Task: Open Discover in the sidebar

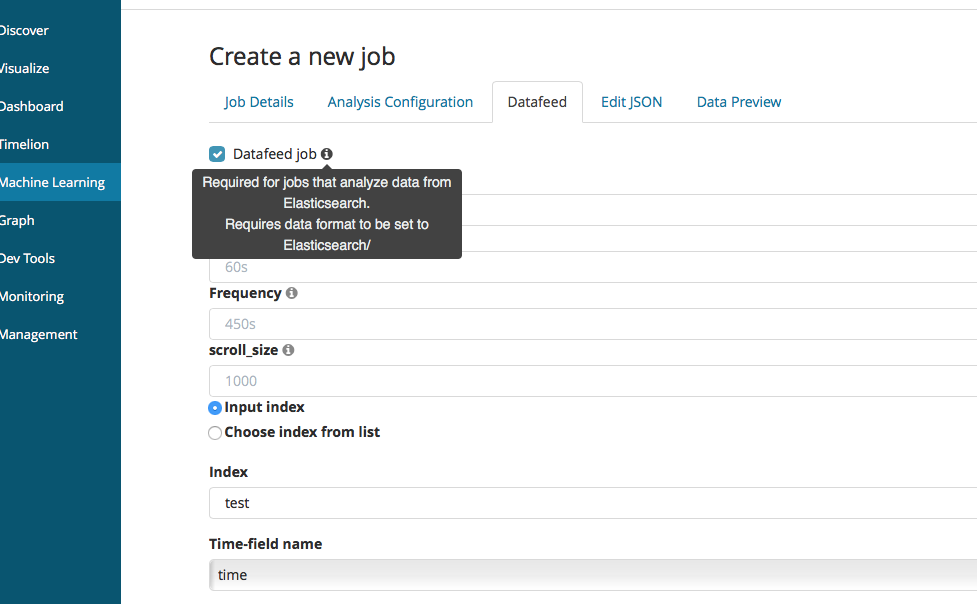Action: click(24, 31)
